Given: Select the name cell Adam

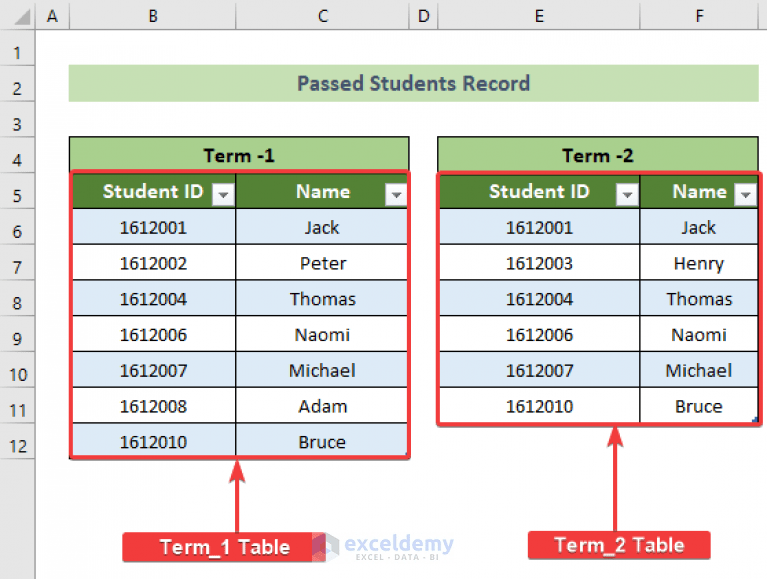Looking at the screenshot, I should pyautogui.click(x=322, y=405).
